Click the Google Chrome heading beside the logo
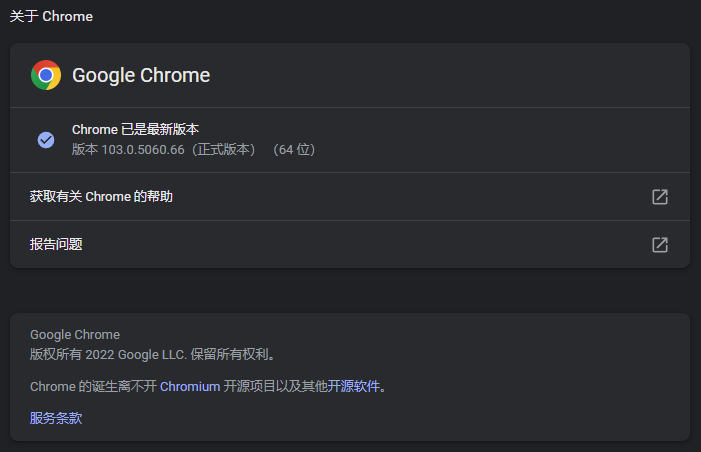Viewport: 701px width, 452px height. [141, 75]
